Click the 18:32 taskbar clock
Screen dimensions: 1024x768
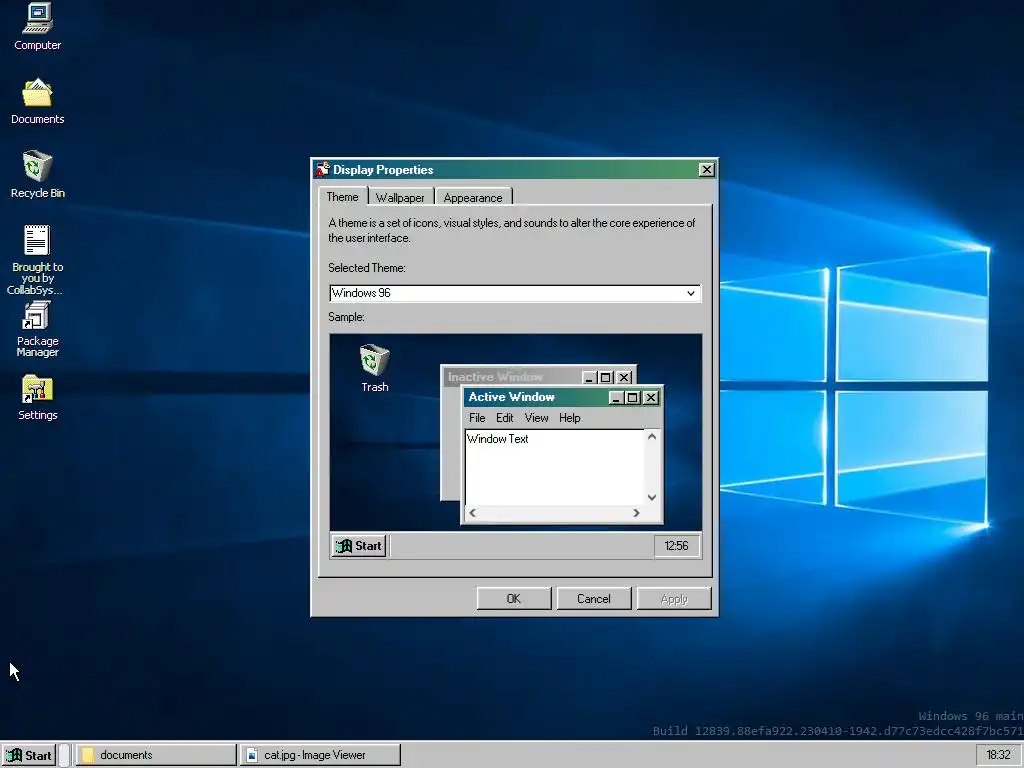coord(998,755)
